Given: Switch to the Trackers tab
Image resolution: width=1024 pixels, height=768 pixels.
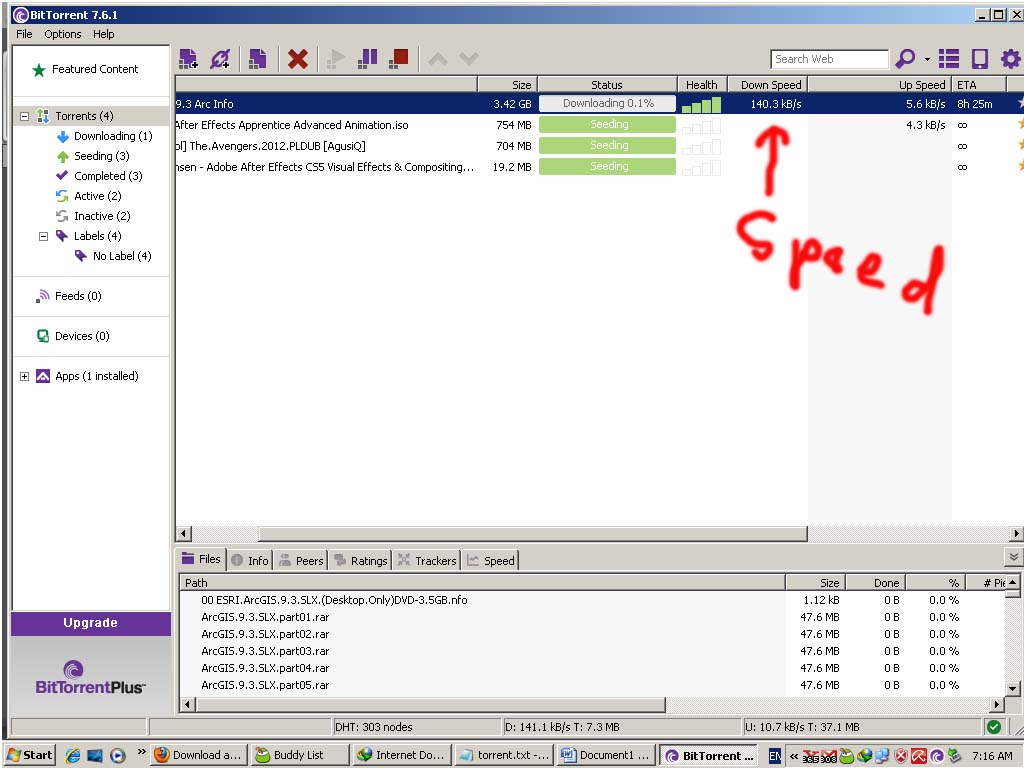Looking at the screenshot, I should tap(427, 560).
